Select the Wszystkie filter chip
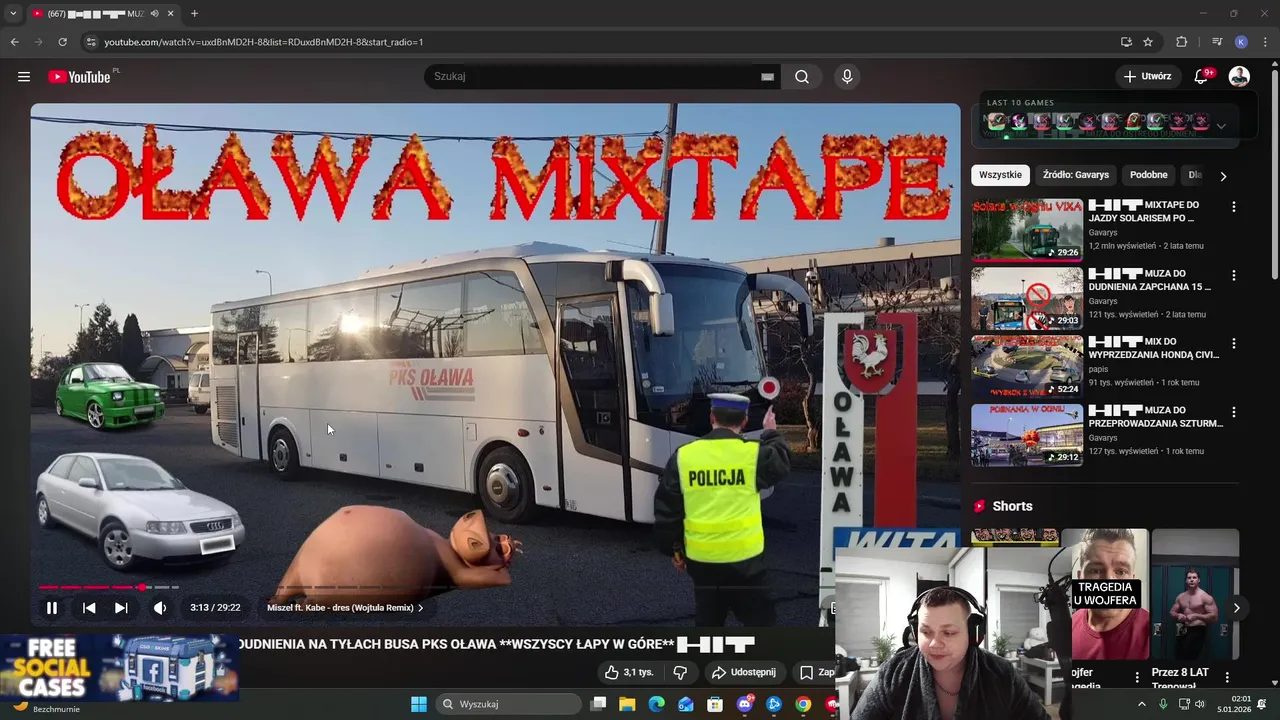The width and height of the screenshot is (1280, 720). [x=1000, y=175]
